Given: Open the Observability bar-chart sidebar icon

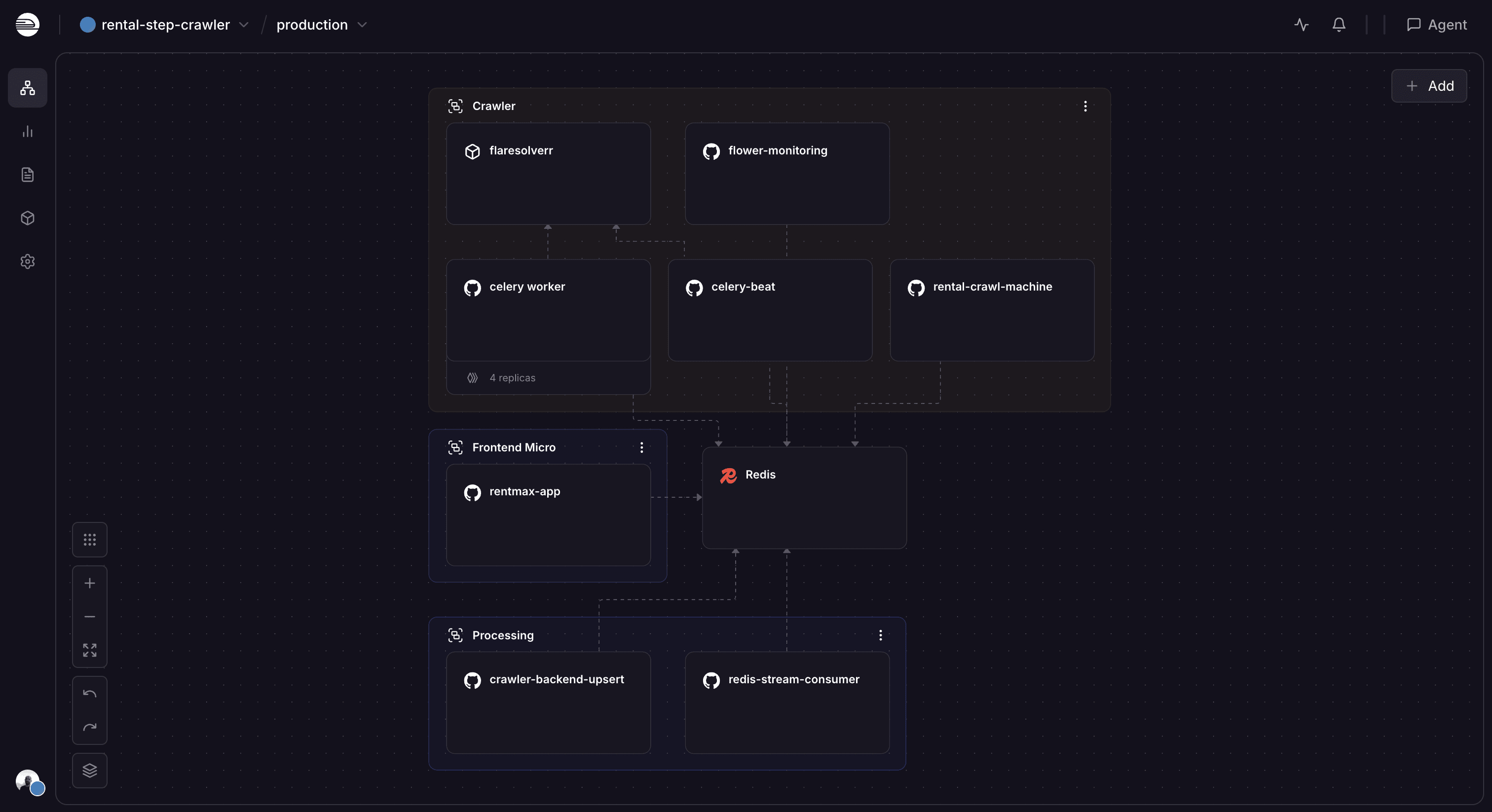Looking at the screenshot, I should (x=27, y=132).
